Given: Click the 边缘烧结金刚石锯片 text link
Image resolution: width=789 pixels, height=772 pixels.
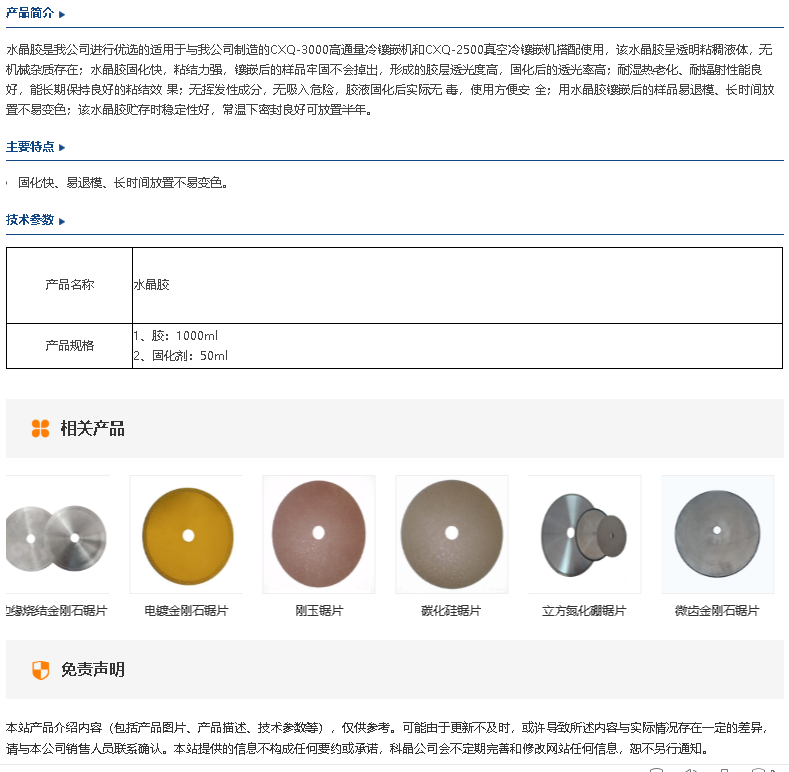Looking at the screenshot, I should pos(56,611).
